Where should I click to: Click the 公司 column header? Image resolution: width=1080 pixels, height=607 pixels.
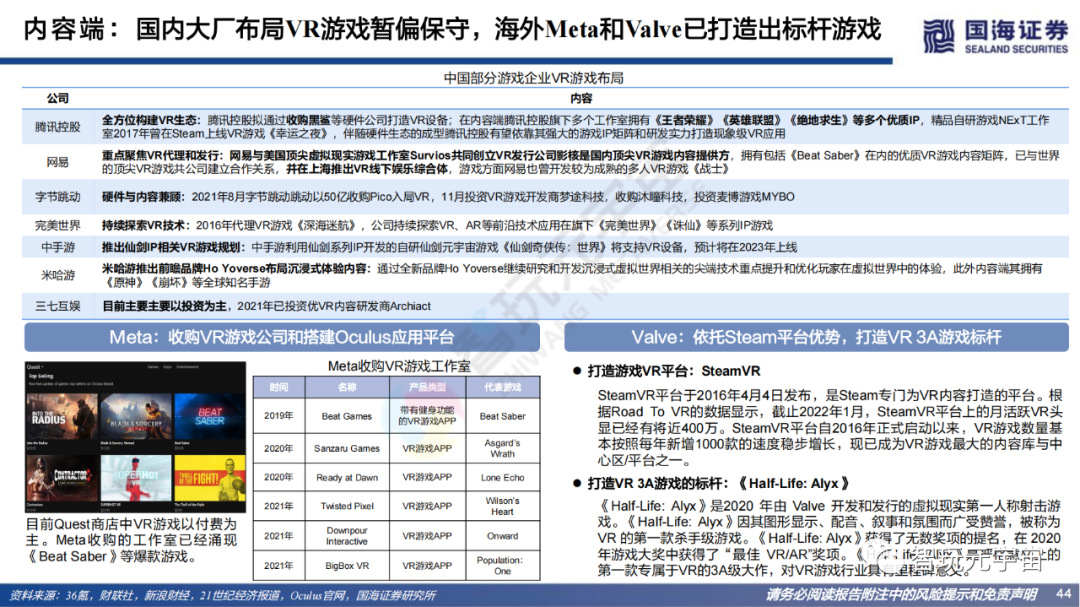click(57, 99)
